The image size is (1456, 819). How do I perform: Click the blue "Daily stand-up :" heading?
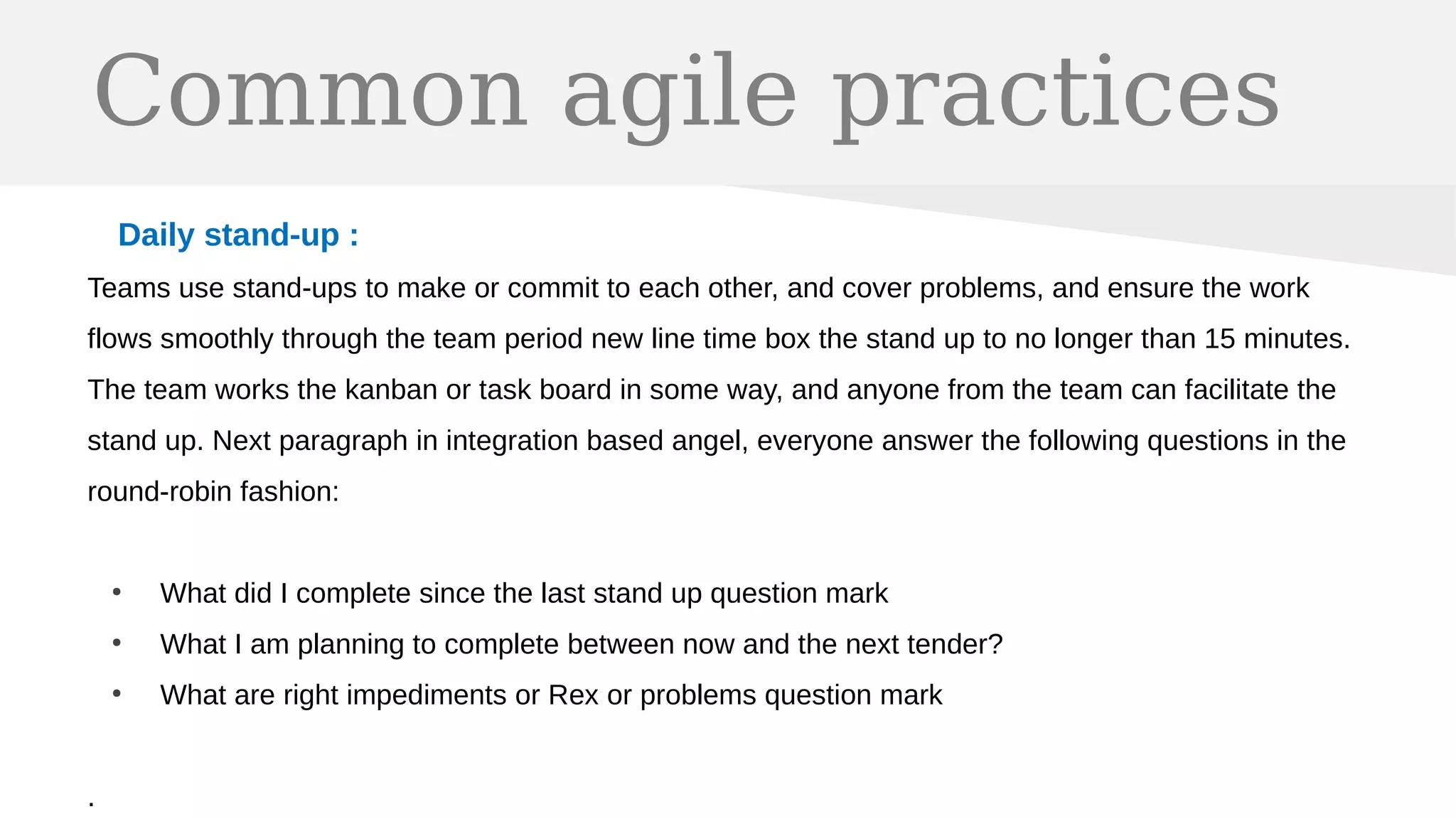(x=238, y=235)
